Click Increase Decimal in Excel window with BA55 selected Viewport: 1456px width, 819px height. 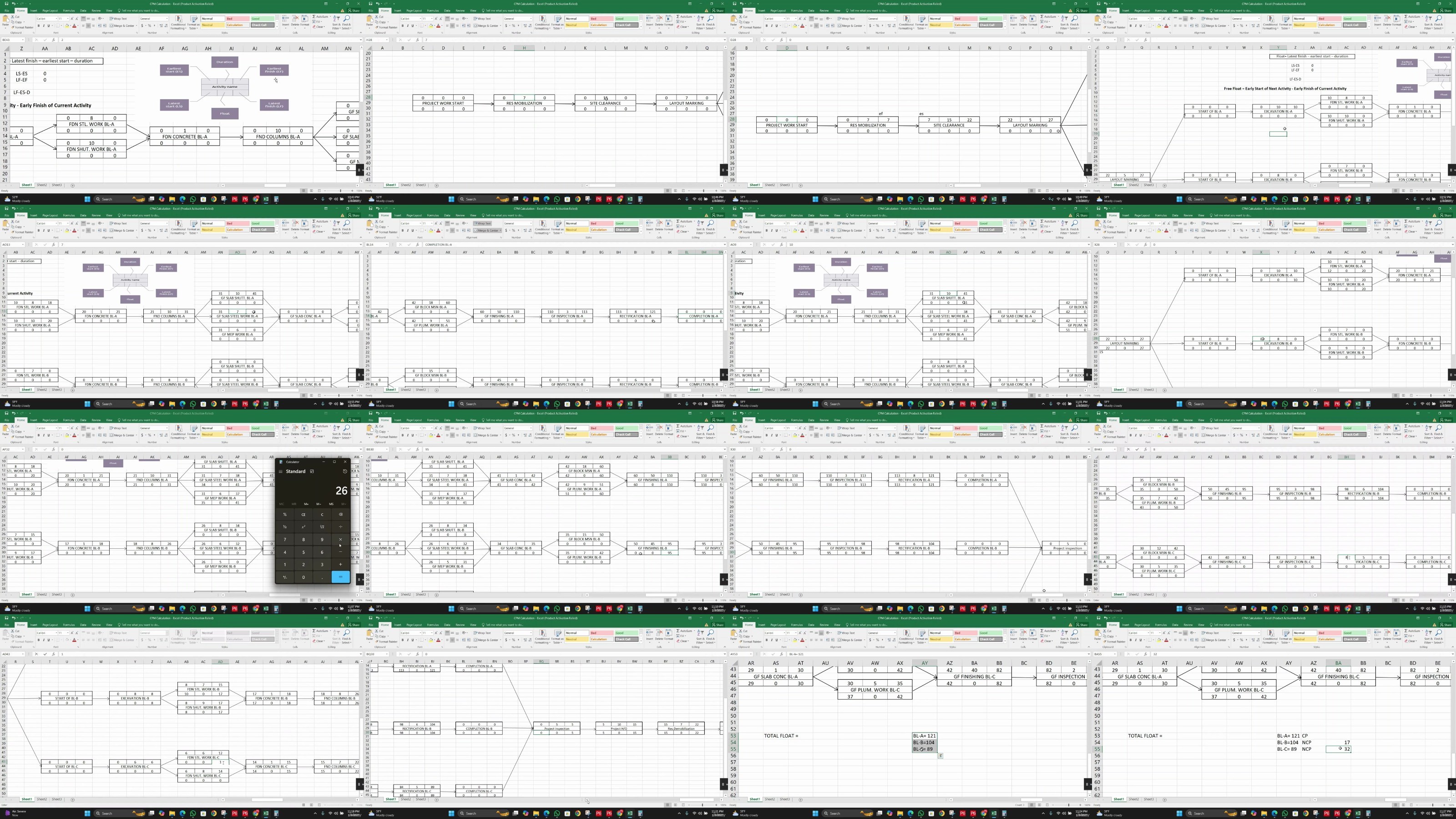pos(1253,640)
